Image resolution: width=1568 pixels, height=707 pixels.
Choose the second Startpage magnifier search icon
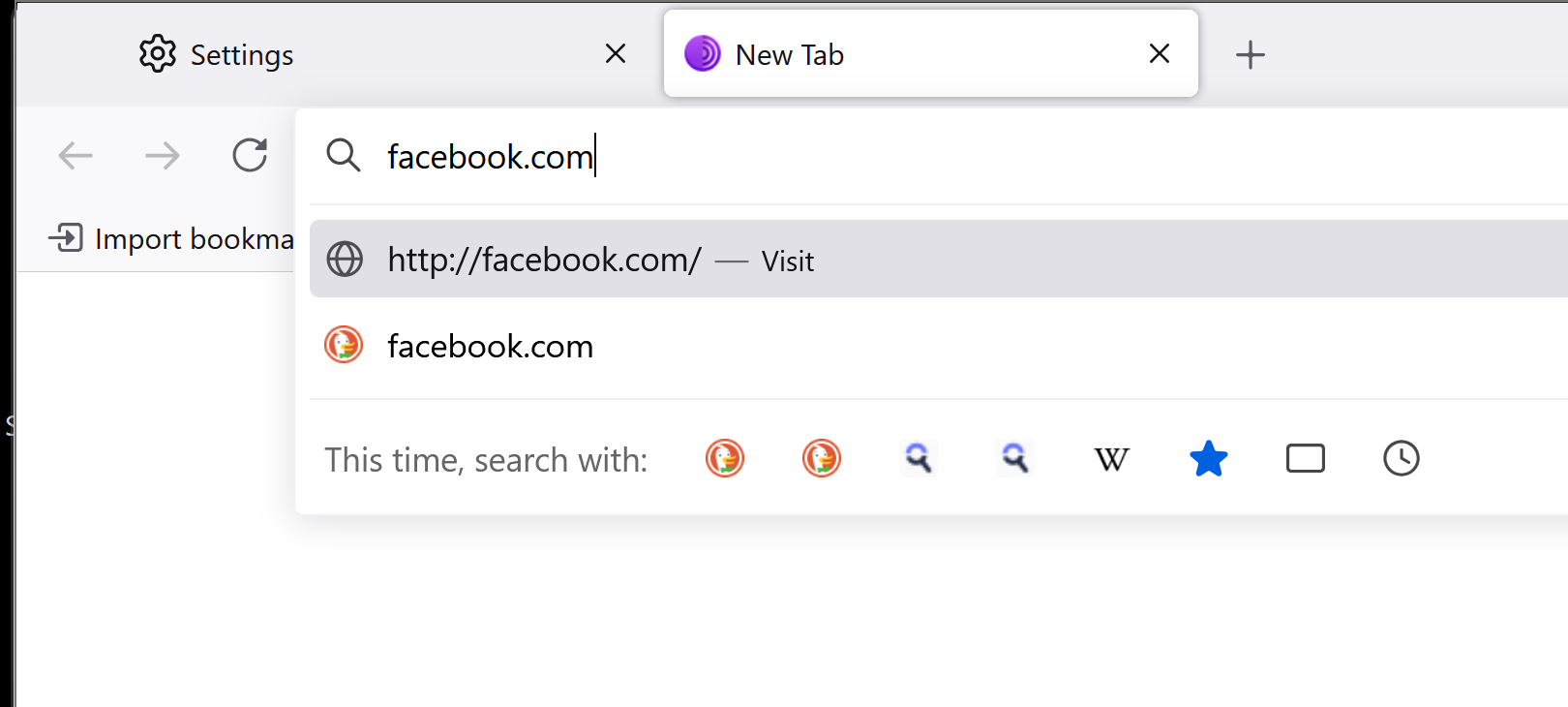1014,459
